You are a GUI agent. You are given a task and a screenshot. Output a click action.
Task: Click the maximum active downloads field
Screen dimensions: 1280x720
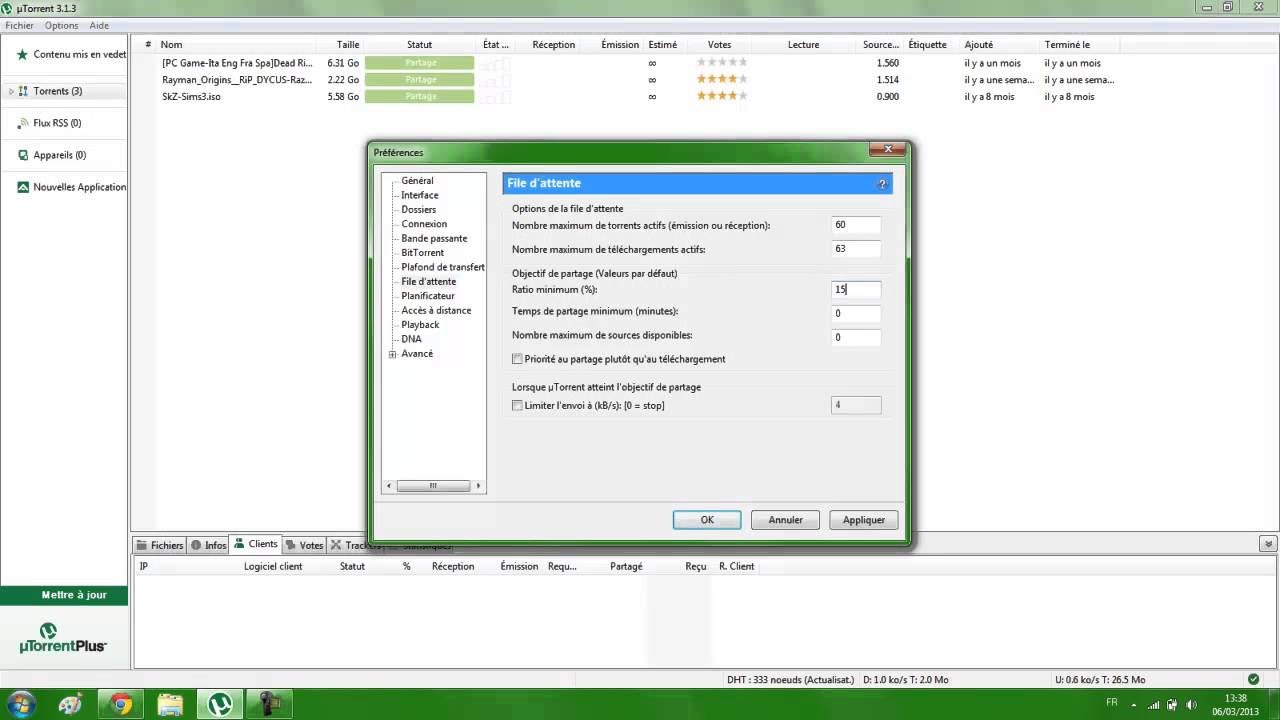(x=856, y=249)
